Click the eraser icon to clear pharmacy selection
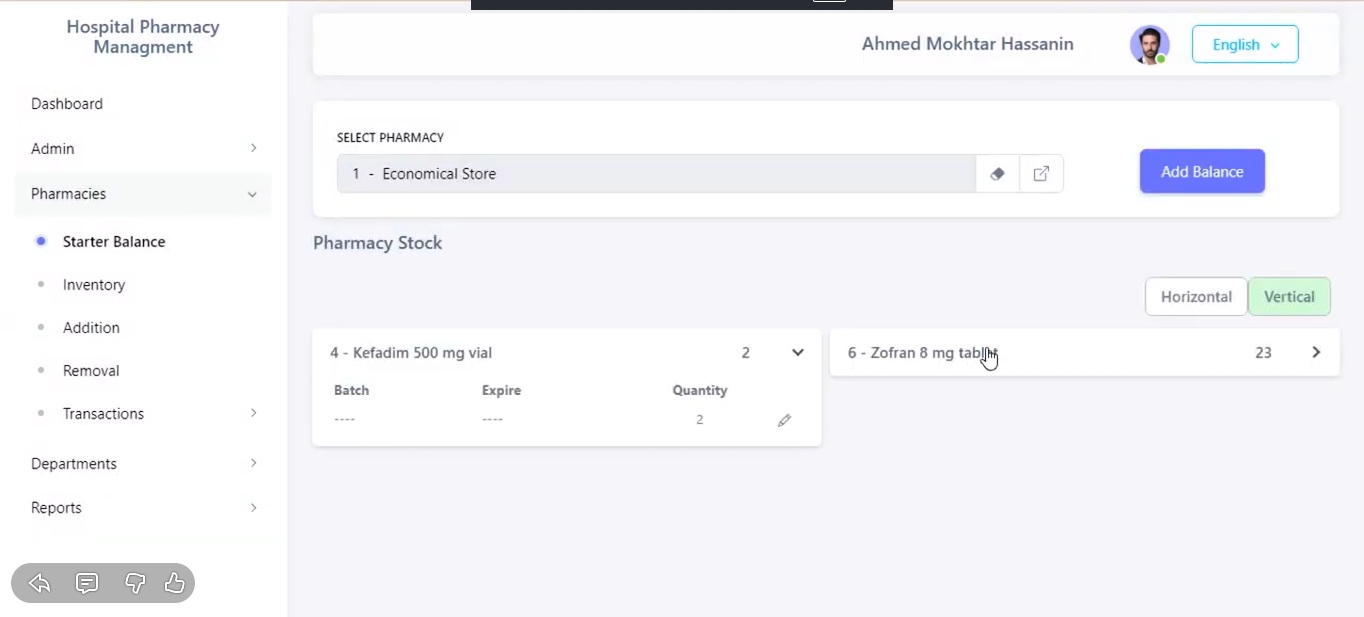 coord(997,174)
